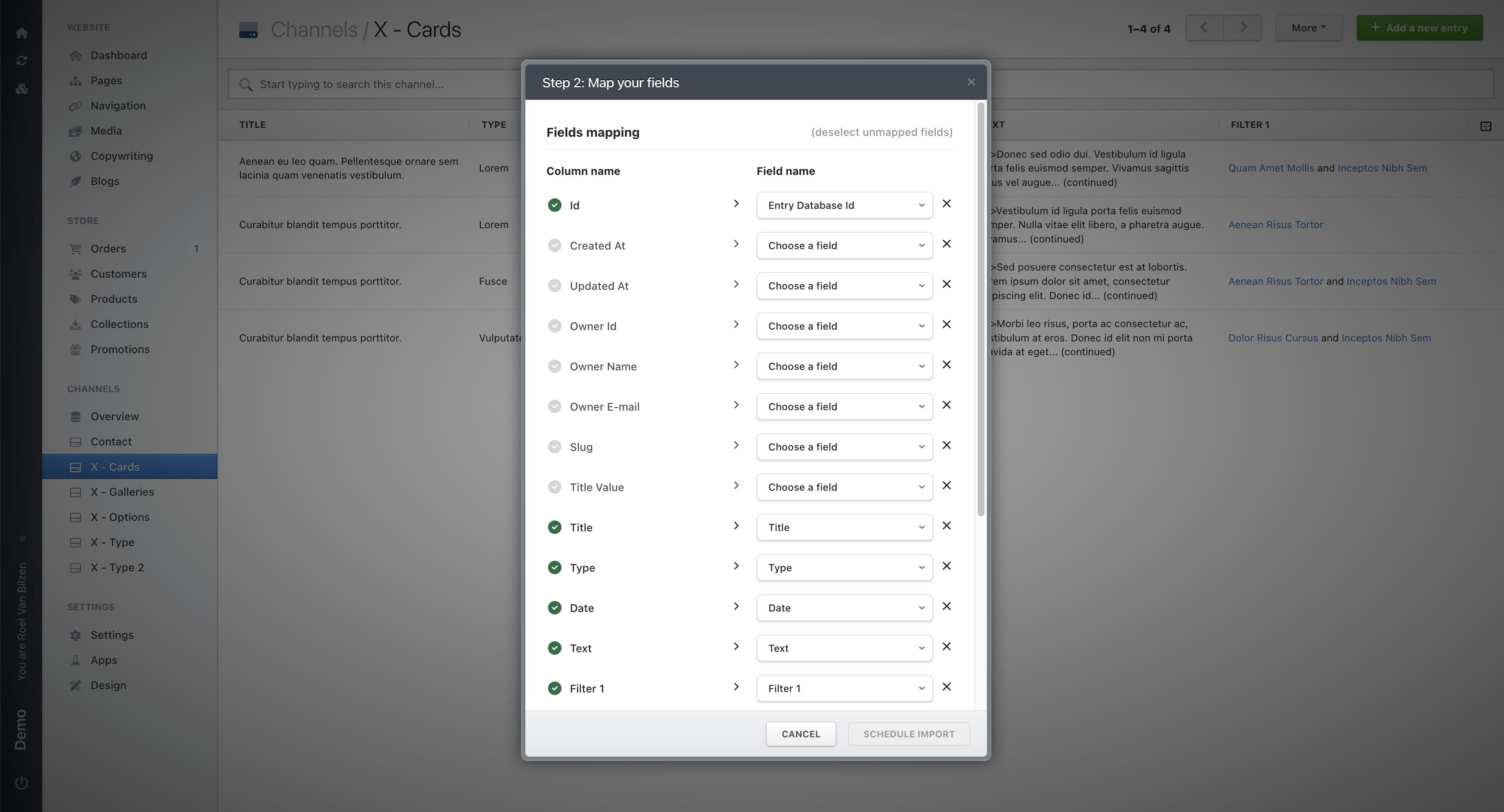View Customers in the Store section
1504x812 pixels.
tap(118, 273)
